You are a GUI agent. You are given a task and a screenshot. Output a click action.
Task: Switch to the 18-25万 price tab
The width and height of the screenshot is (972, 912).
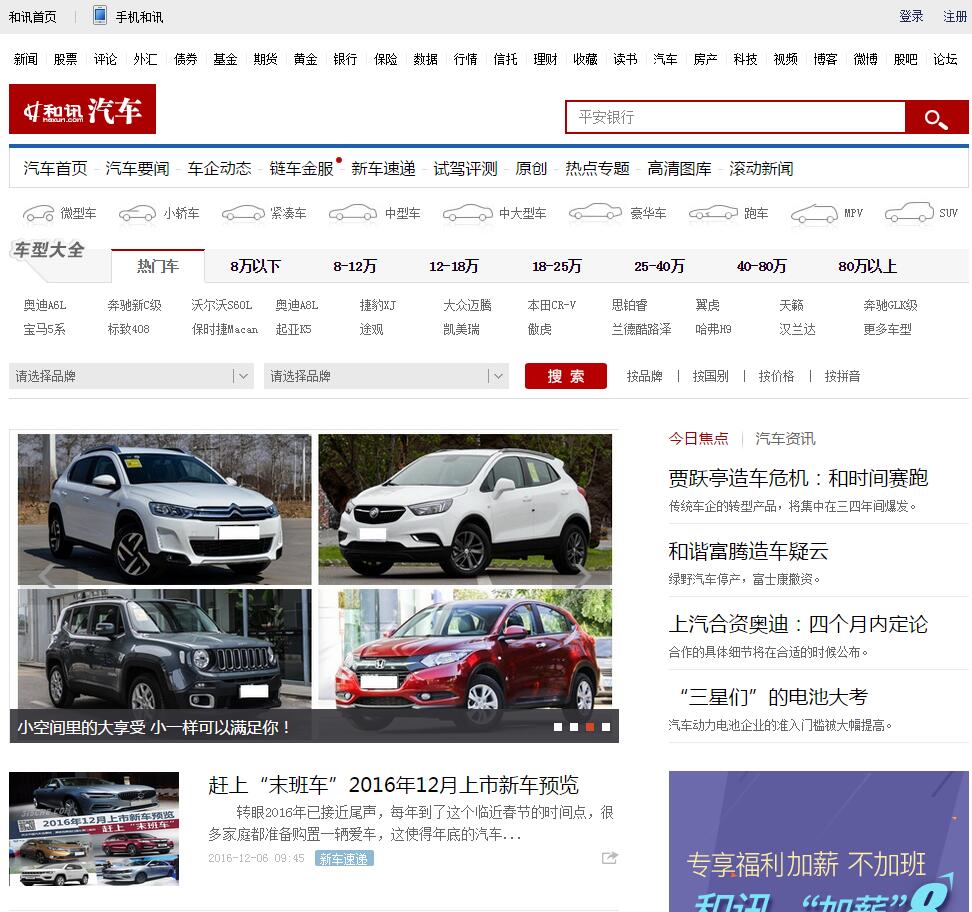pyautogui.click(x=557, y=267)
